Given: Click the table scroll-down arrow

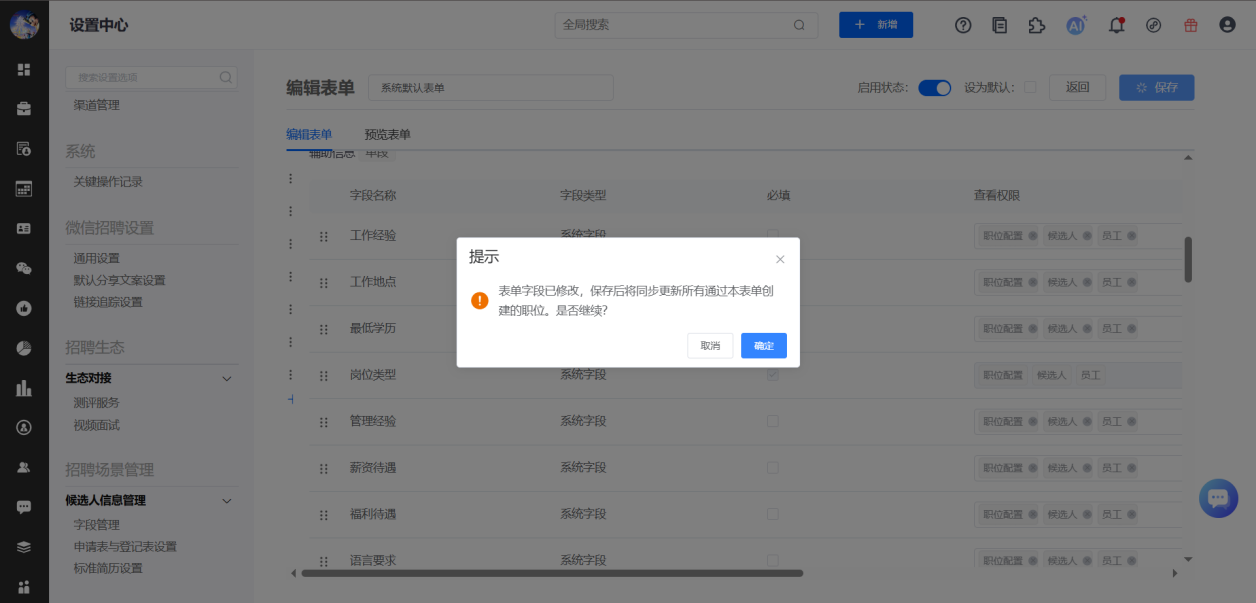Looking at the screenshot, I should (1188, 559).
